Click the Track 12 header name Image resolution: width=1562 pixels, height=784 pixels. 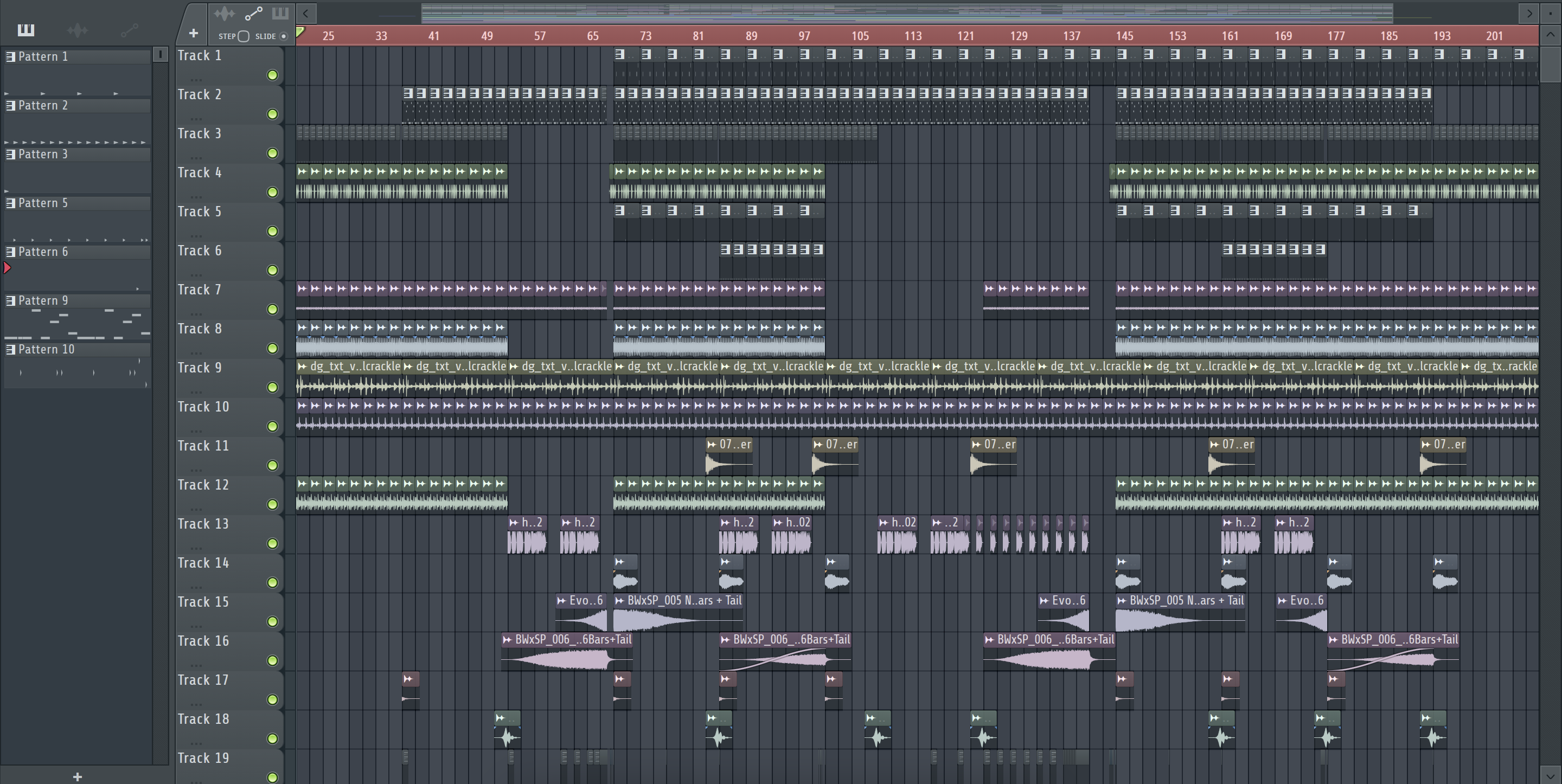click(x=203, y=485)
